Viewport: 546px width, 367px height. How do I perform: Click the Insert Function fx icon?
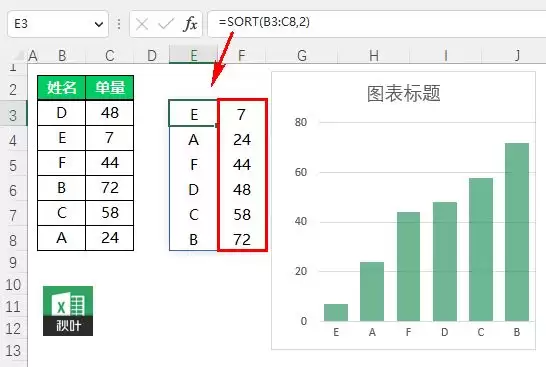190,24
